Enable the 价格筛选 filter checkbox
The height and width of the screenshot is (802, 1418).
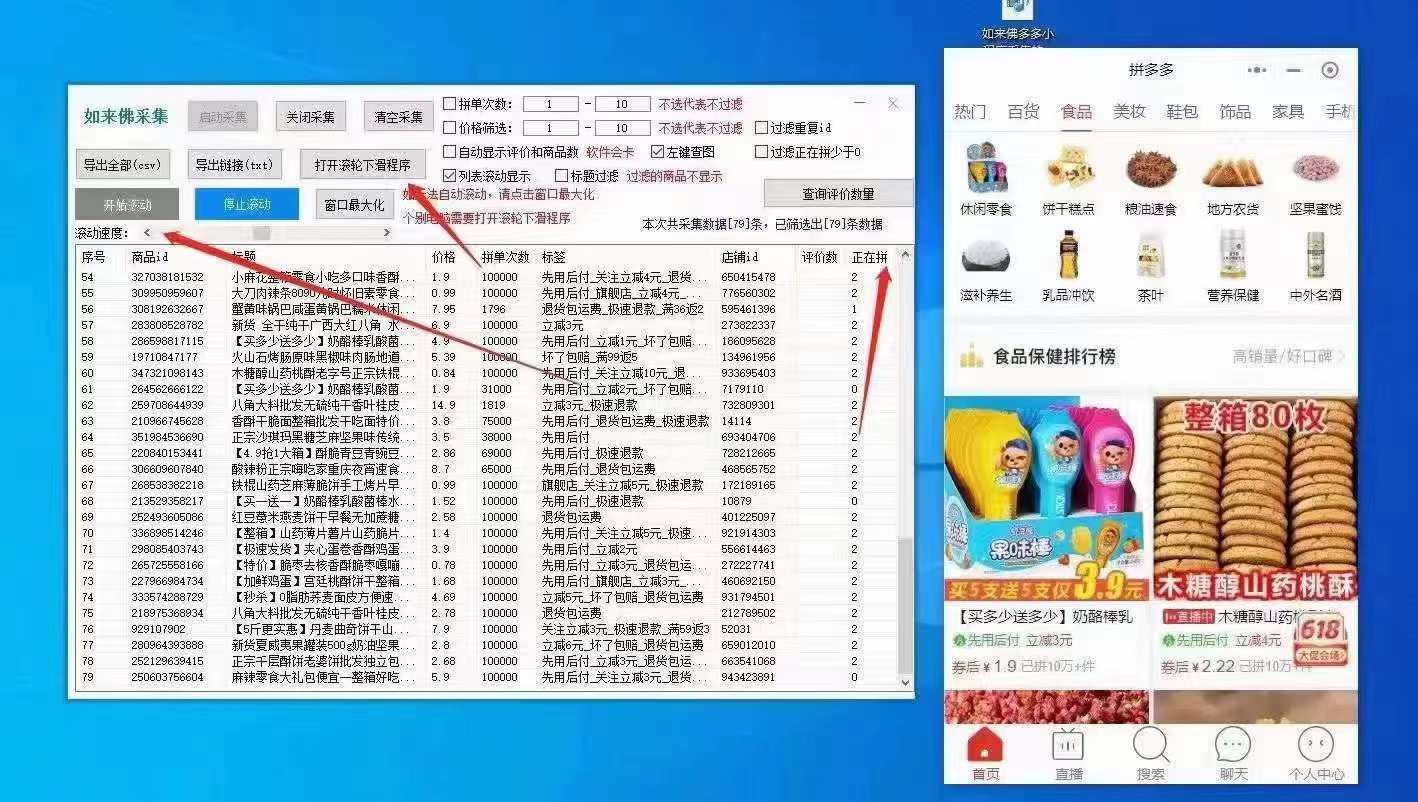click(450, 128)
